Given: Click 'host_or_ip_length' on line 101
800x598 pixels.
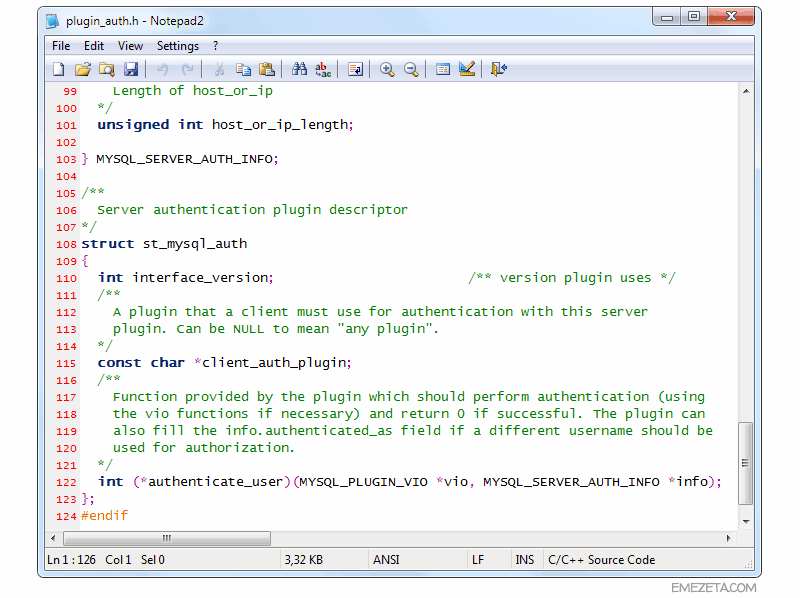Looking at the screenshot, I should point(280,125).
